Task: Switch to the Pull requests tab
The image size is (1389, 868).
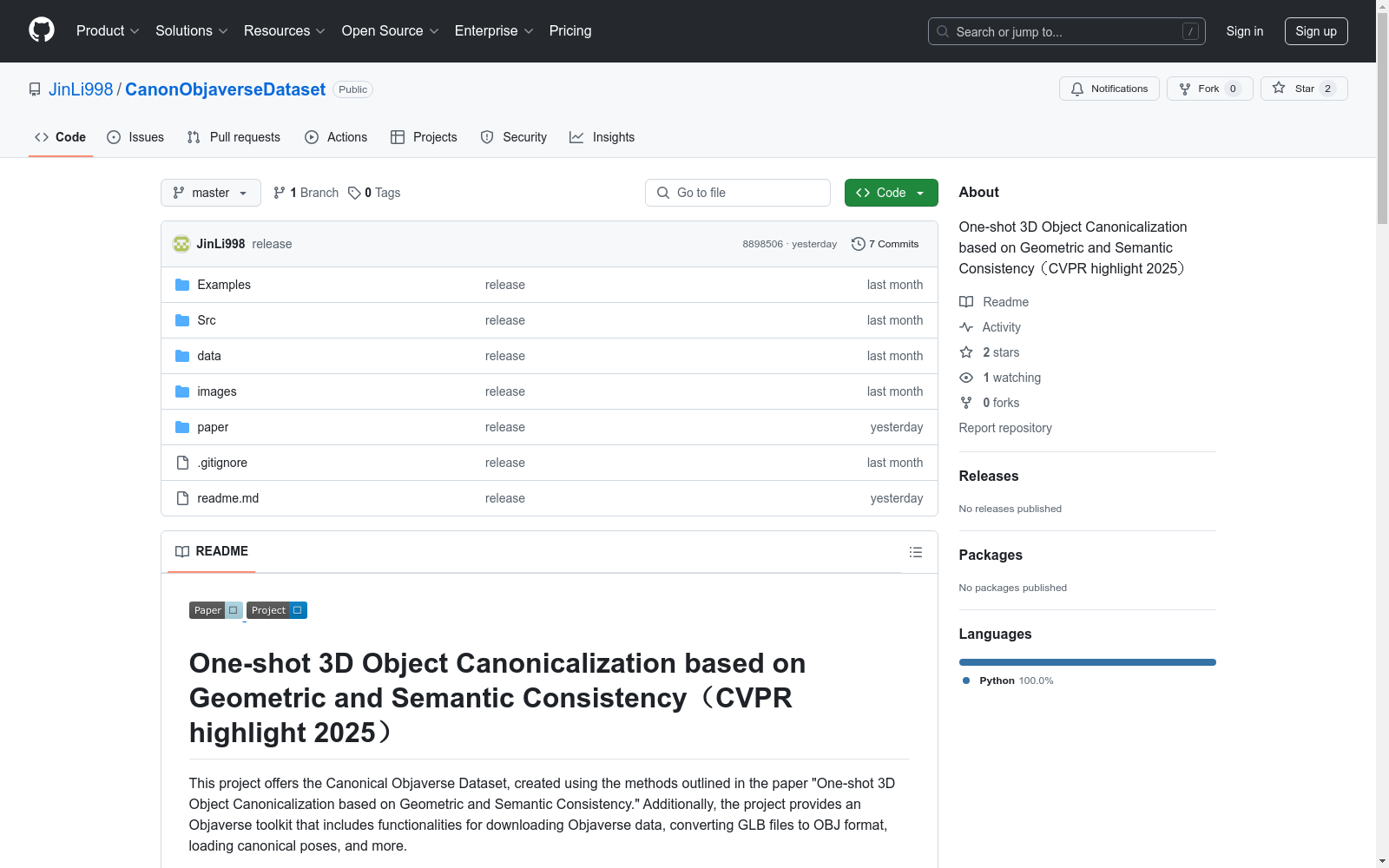Action: (x=234, y=137)
